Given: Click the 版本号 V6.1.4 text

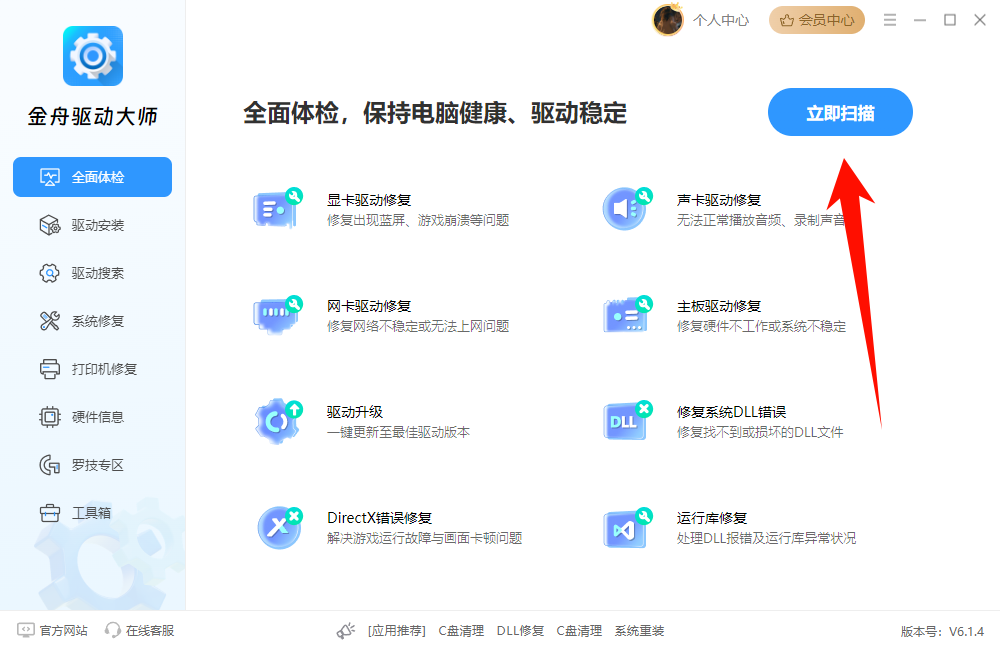Looking at the screenshot, I should [x=942, y=632].
